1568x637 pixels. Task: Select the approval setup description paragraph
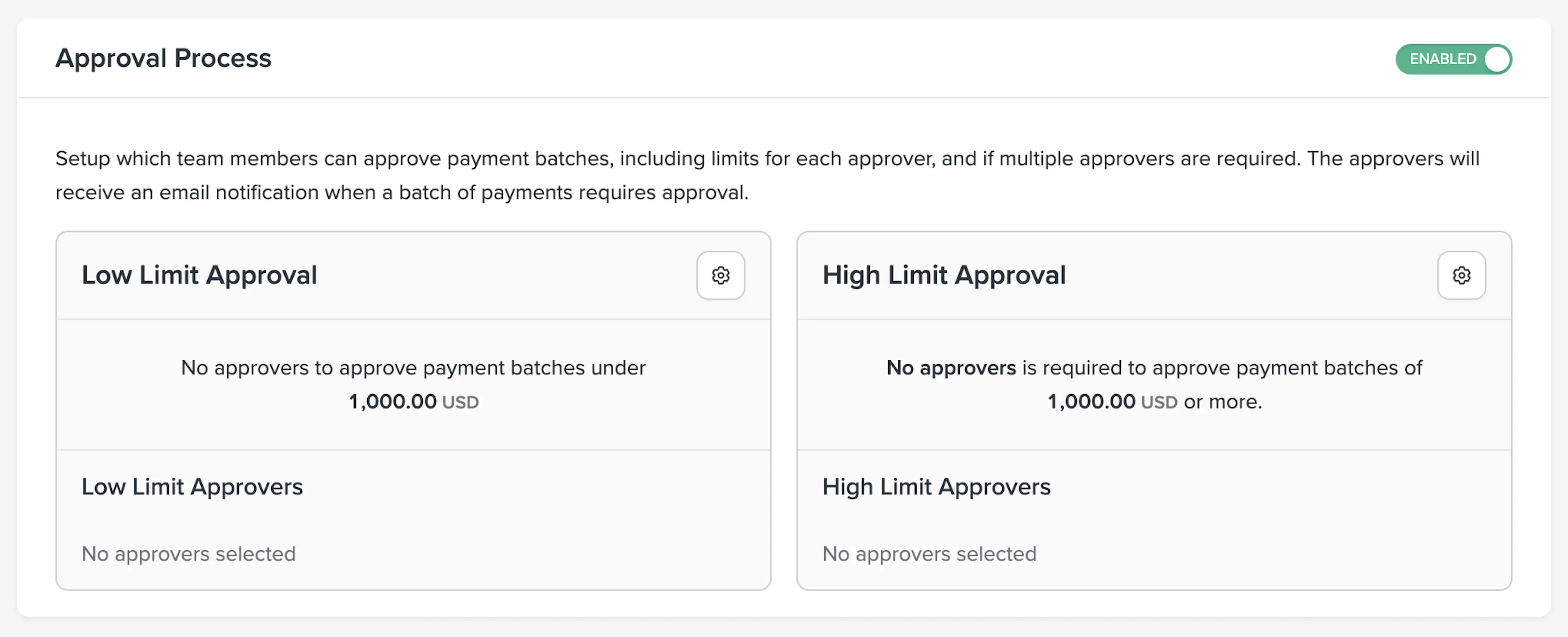[x=767, y=175]
